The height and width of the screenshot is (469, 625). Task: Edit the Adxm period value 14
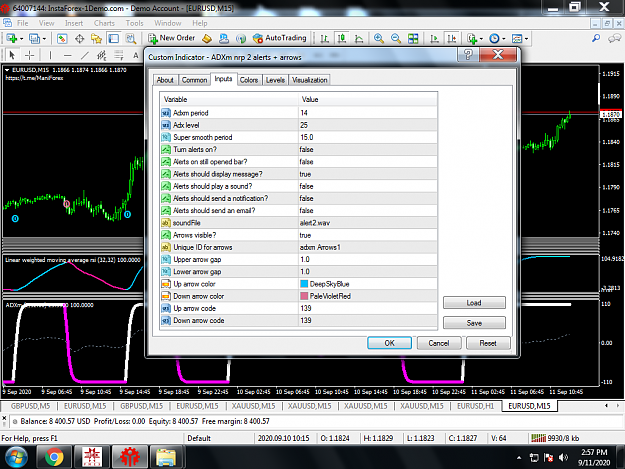coord(368,113)
